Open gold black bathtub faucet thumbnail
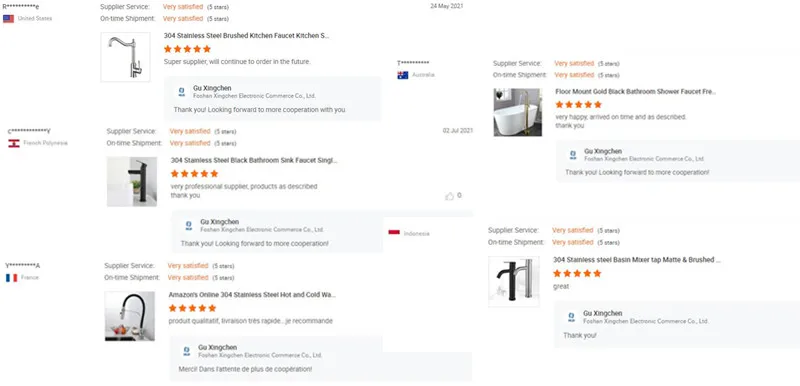This screenshot has height=386, width=800. tap(517, 112)
